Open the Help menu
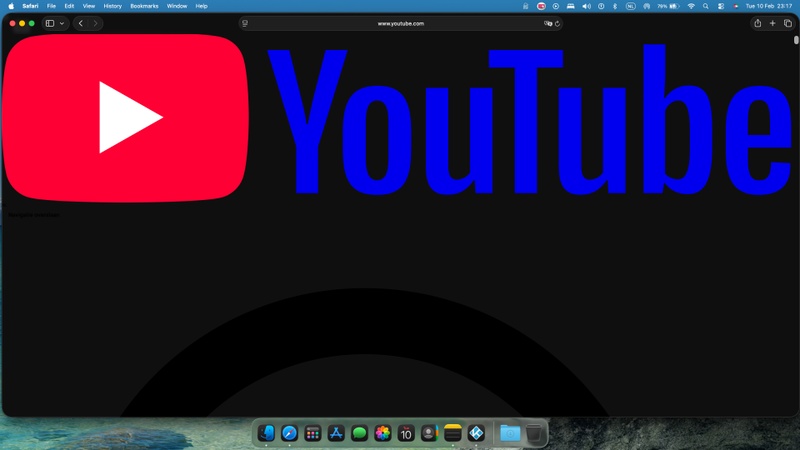This screenshot has height=450, width=800. click(x=202, y=6)
